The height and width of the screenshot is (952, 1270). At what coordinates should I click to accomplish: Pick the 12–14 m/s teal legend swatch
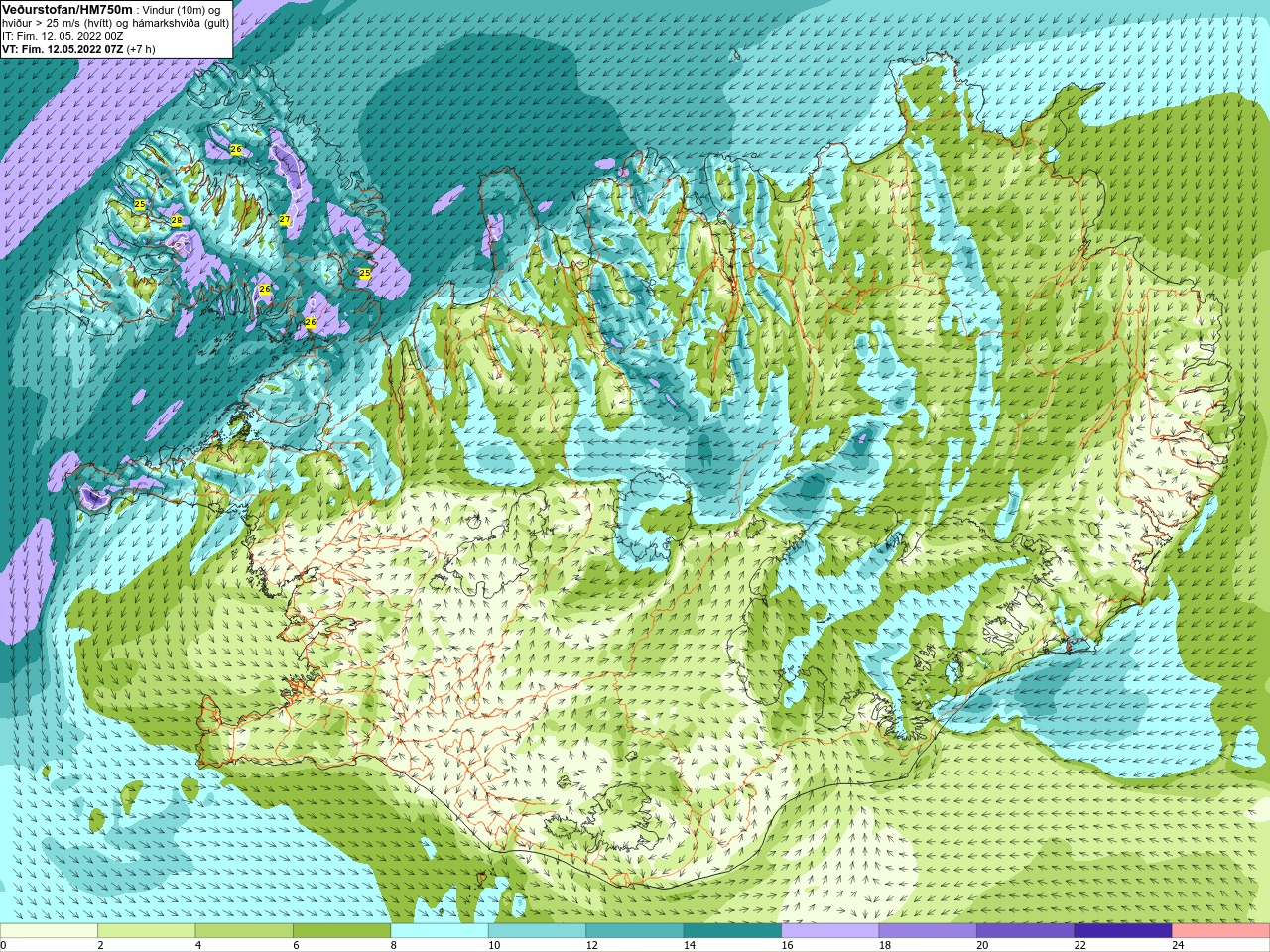(635, 931)
